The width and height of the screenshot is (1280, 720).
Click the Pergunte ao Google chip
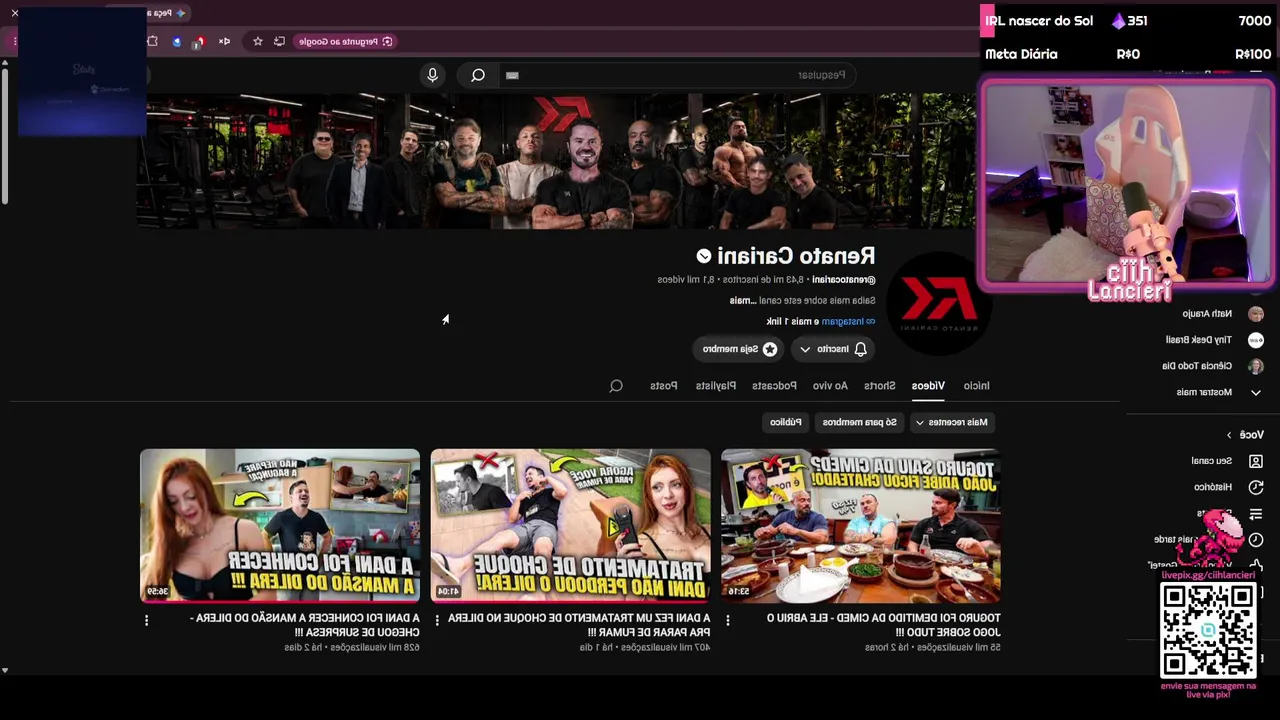[x=345, y=41]
